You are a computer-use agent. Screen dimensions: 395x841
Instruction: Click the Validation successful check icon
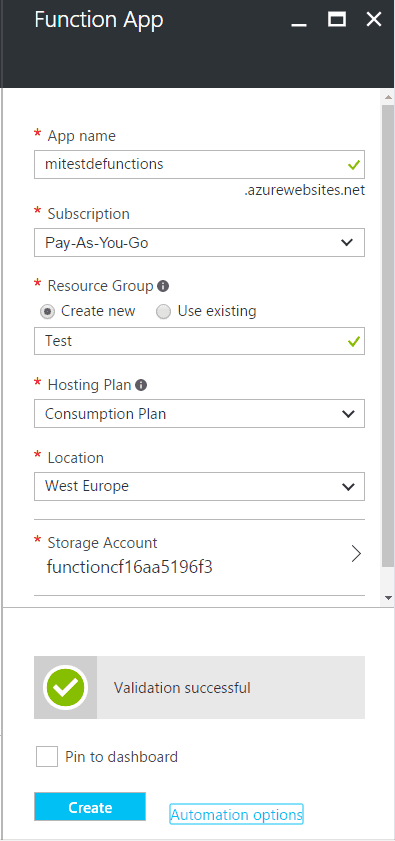[66, 687]
